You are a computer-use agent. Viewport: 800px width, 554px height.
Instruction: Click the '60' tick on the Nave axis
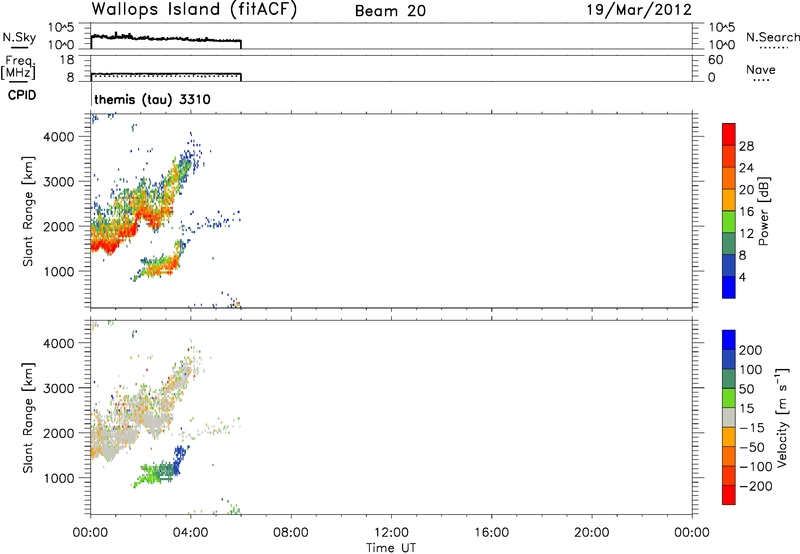pyautogui.click(x=715, y=60)
